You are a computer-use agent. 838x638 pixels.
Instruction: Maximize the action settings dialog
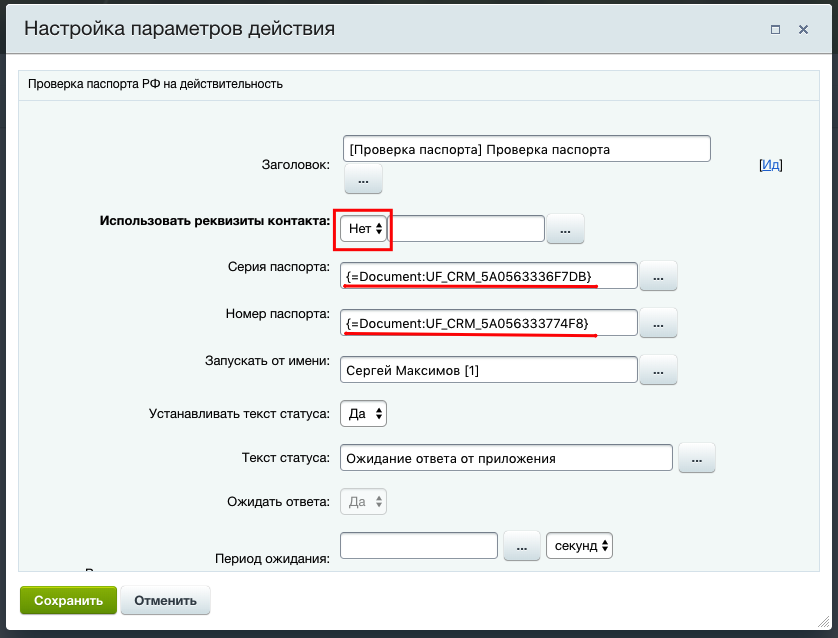click(x=775, y=30)
